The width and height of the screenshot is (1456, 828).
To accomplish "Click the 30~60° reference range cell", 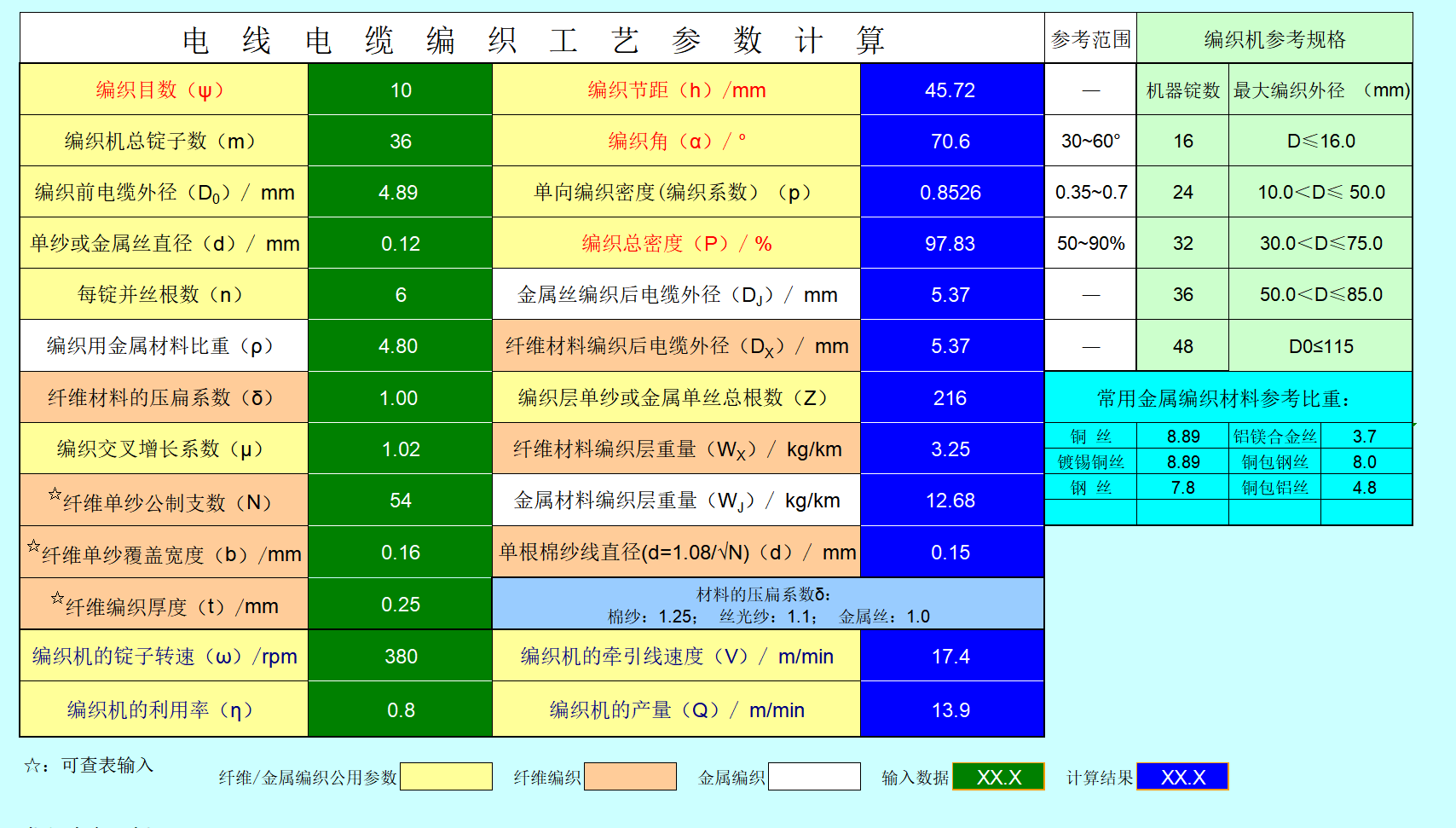I will [1090, 141].
